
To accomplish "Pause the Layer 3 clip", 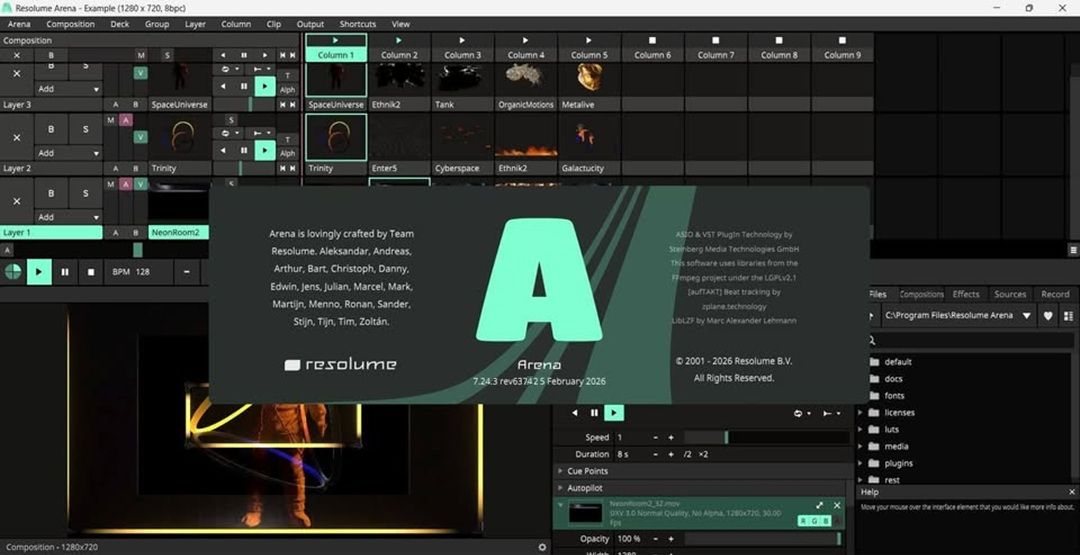I will click(x=244, y=87).
